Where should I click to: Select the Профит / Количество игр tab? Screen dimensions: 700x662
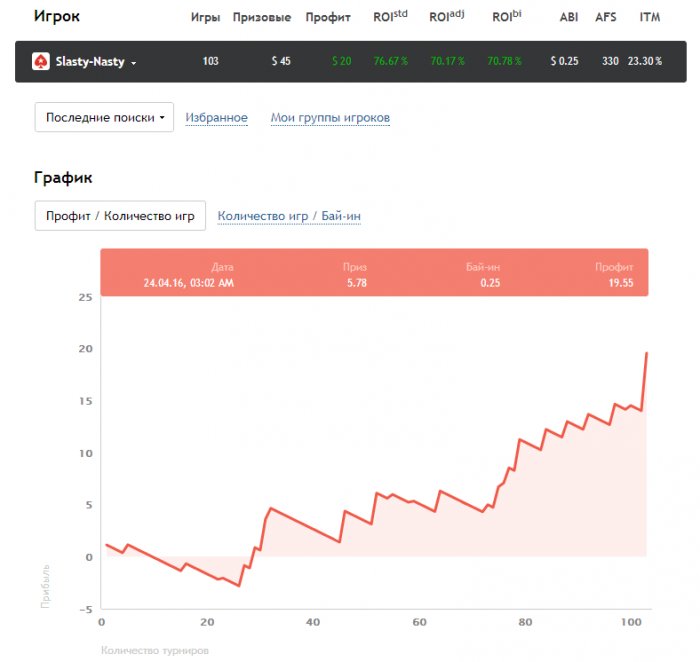120,216
